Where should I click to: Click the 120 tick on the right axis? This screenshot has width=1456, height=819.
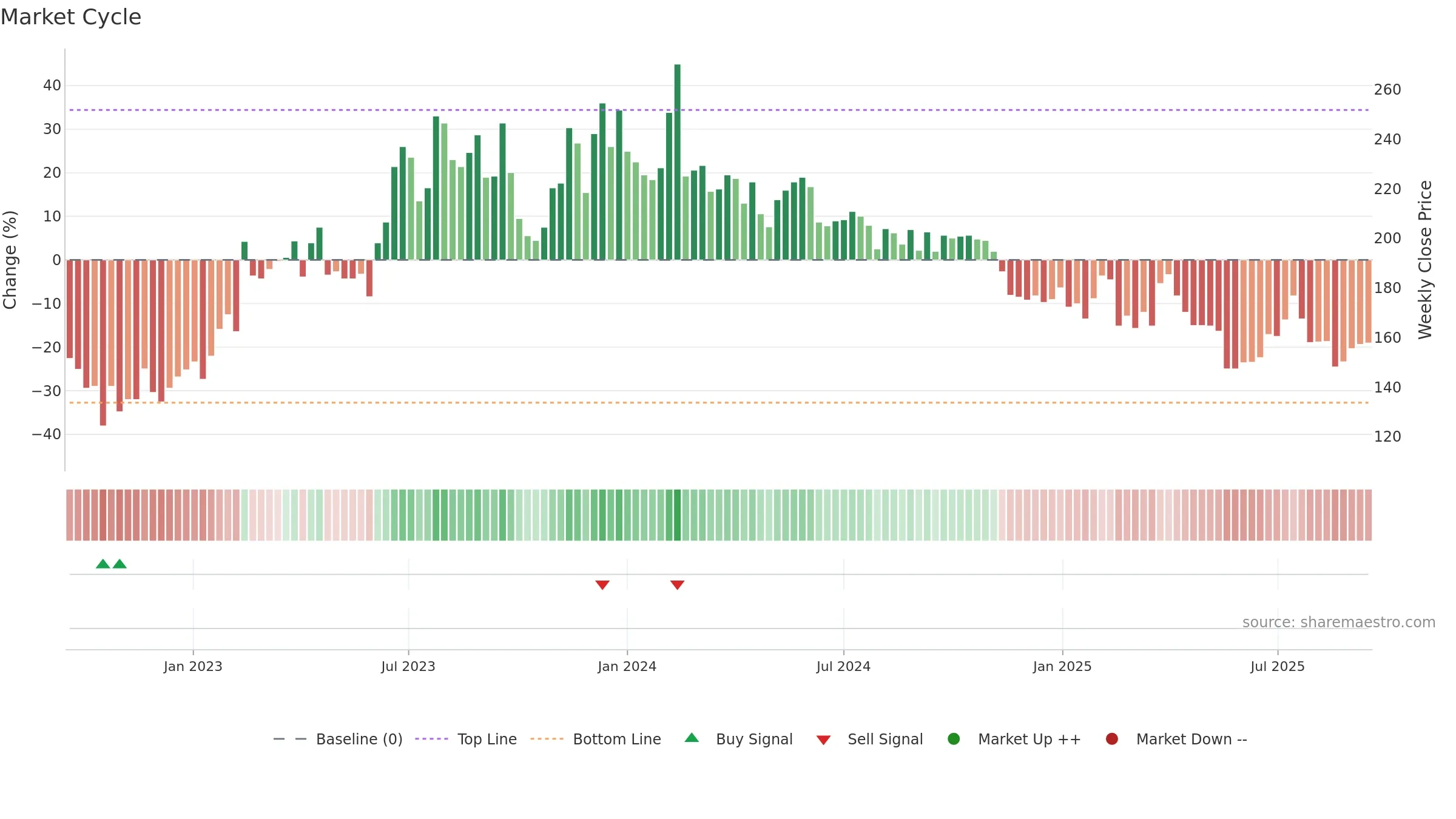[x=1387, y=437]
